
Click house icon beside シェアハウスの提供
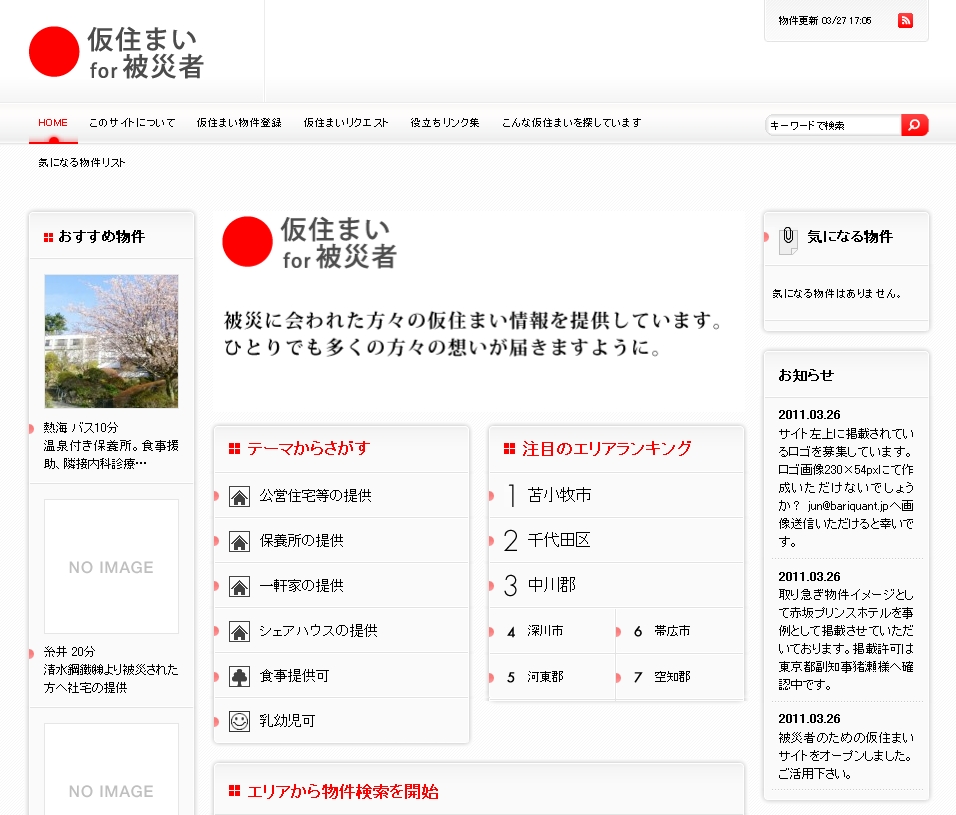pyautogui.click(x=239, y=631)
